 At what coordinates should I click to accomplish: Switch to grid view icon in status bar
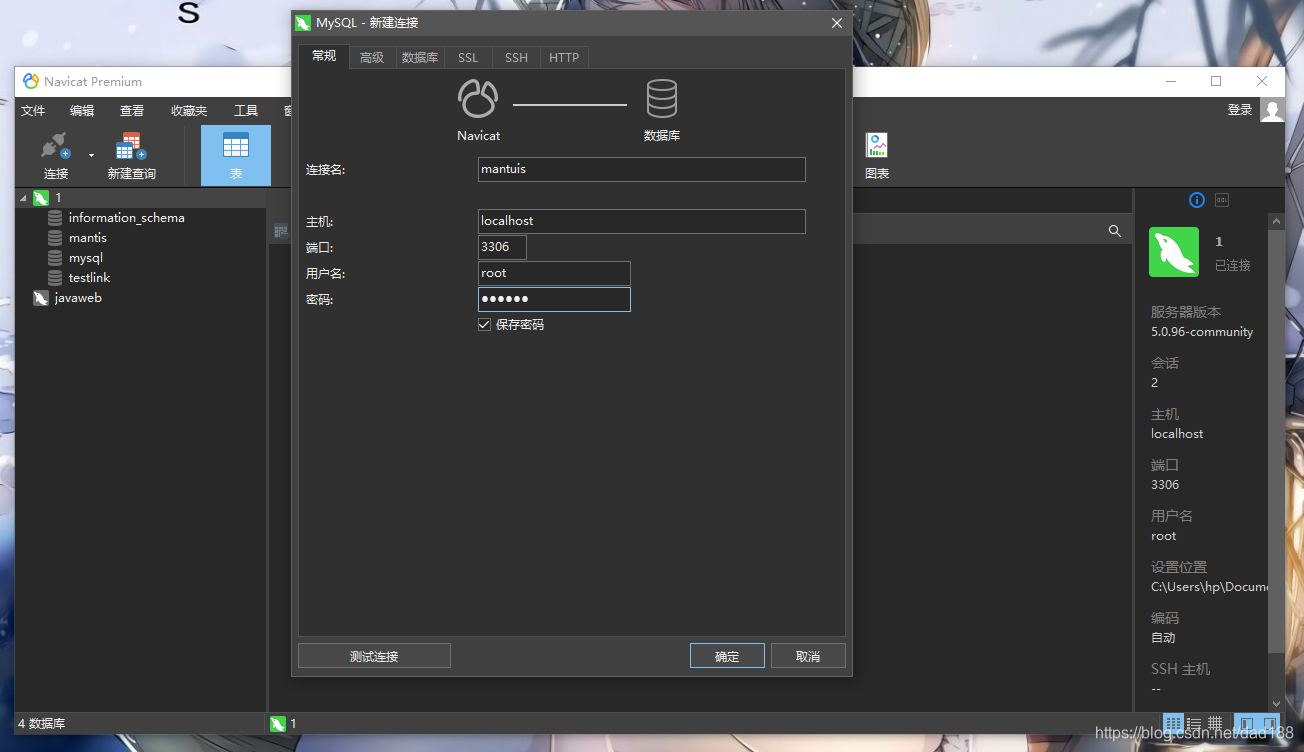(x=1174, y=722)
